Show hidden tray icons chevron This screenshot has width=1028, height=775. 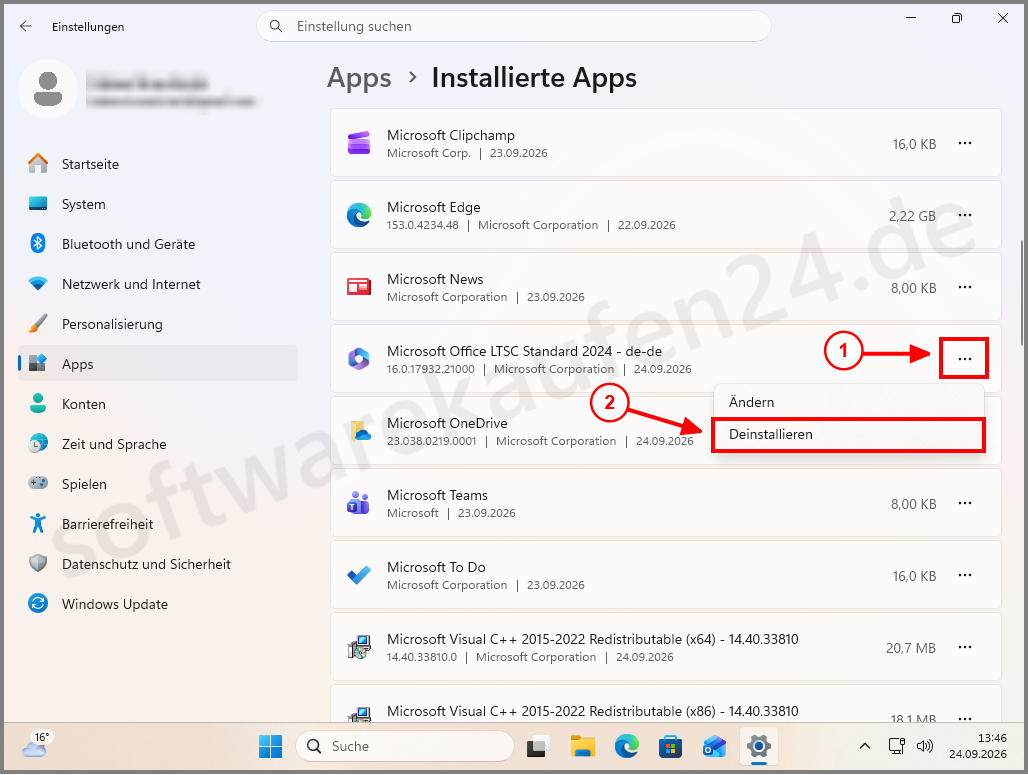coord(865,746)
